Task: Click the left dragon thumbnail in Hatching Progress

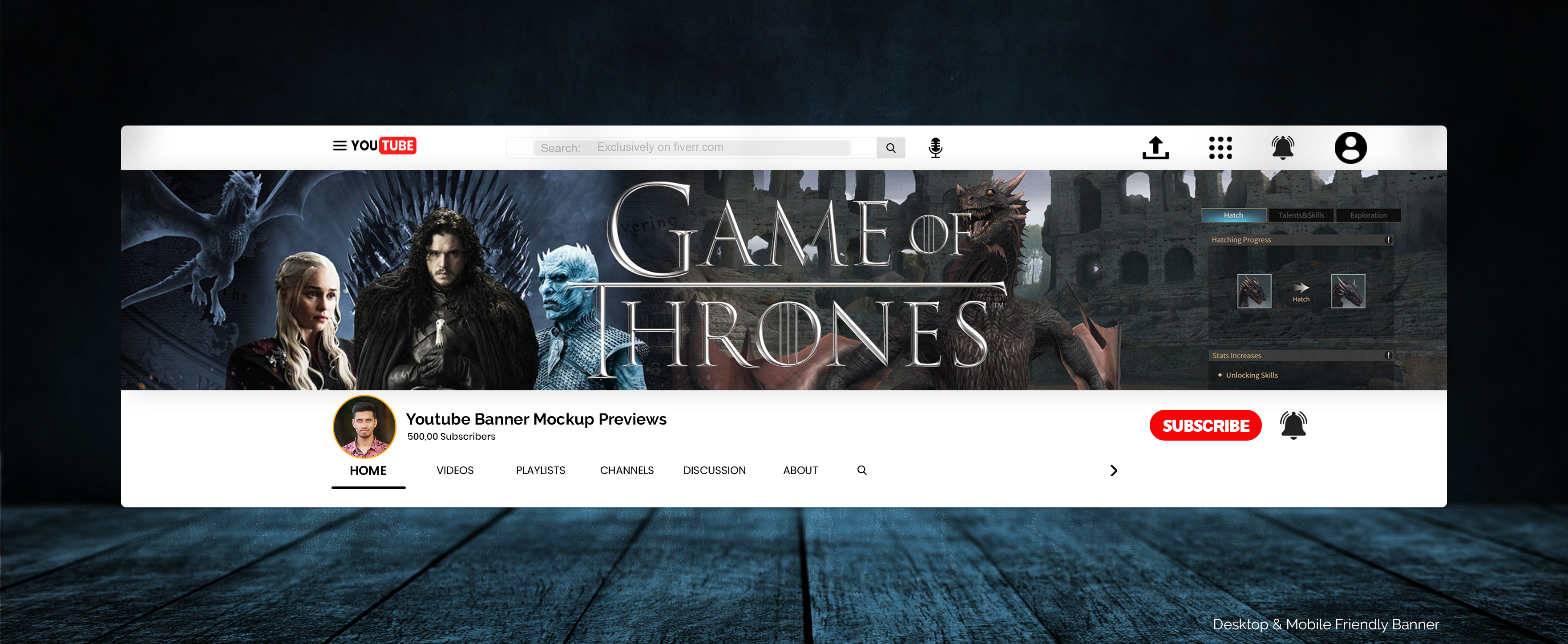Action: click(1254, 291)
